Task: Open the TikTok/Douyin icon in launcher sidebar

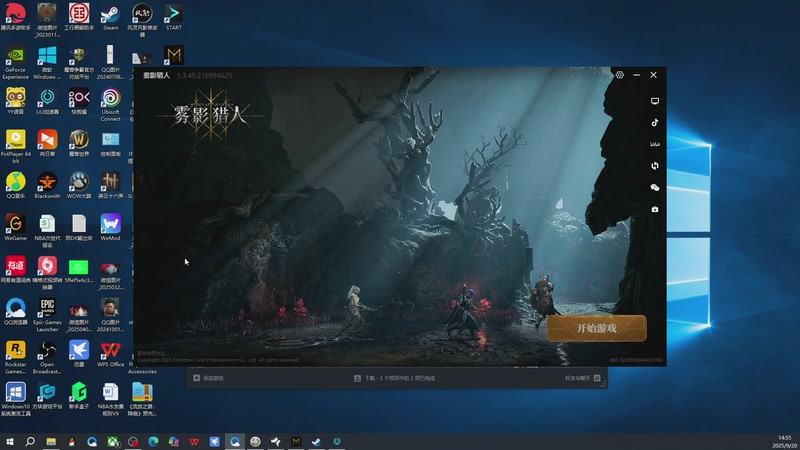Action: click(655, 122)
